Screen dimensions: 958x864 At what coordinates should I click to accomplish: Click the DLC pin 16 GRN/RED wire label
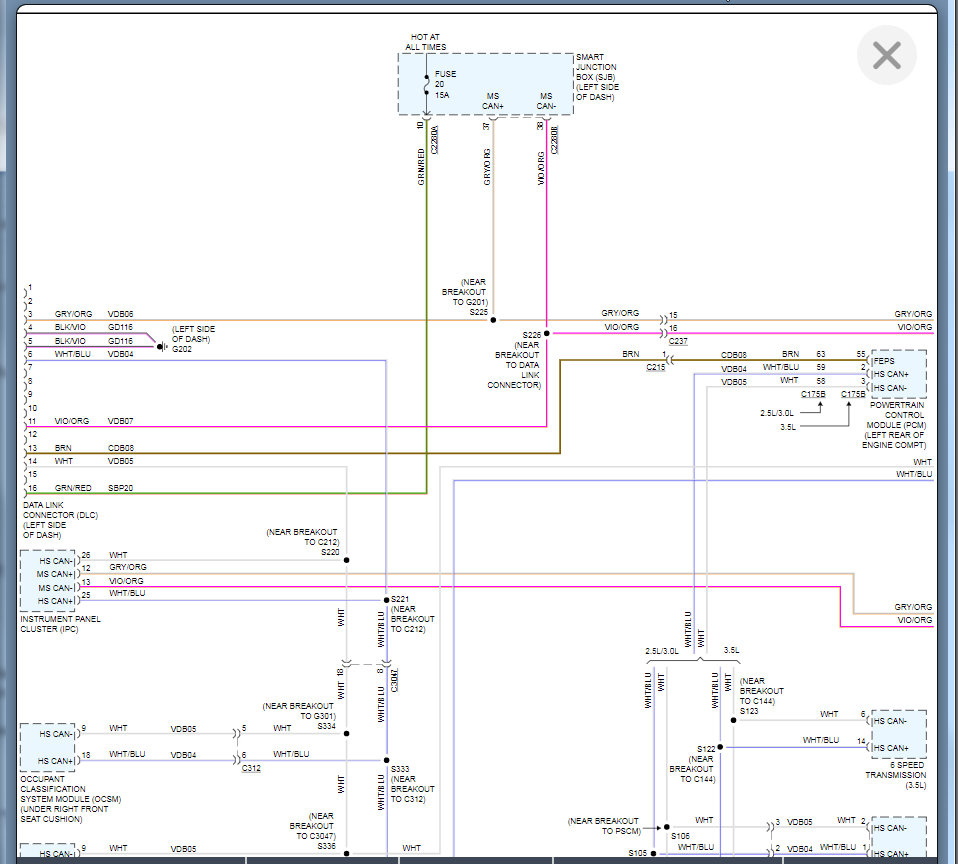tap(73, 488)
